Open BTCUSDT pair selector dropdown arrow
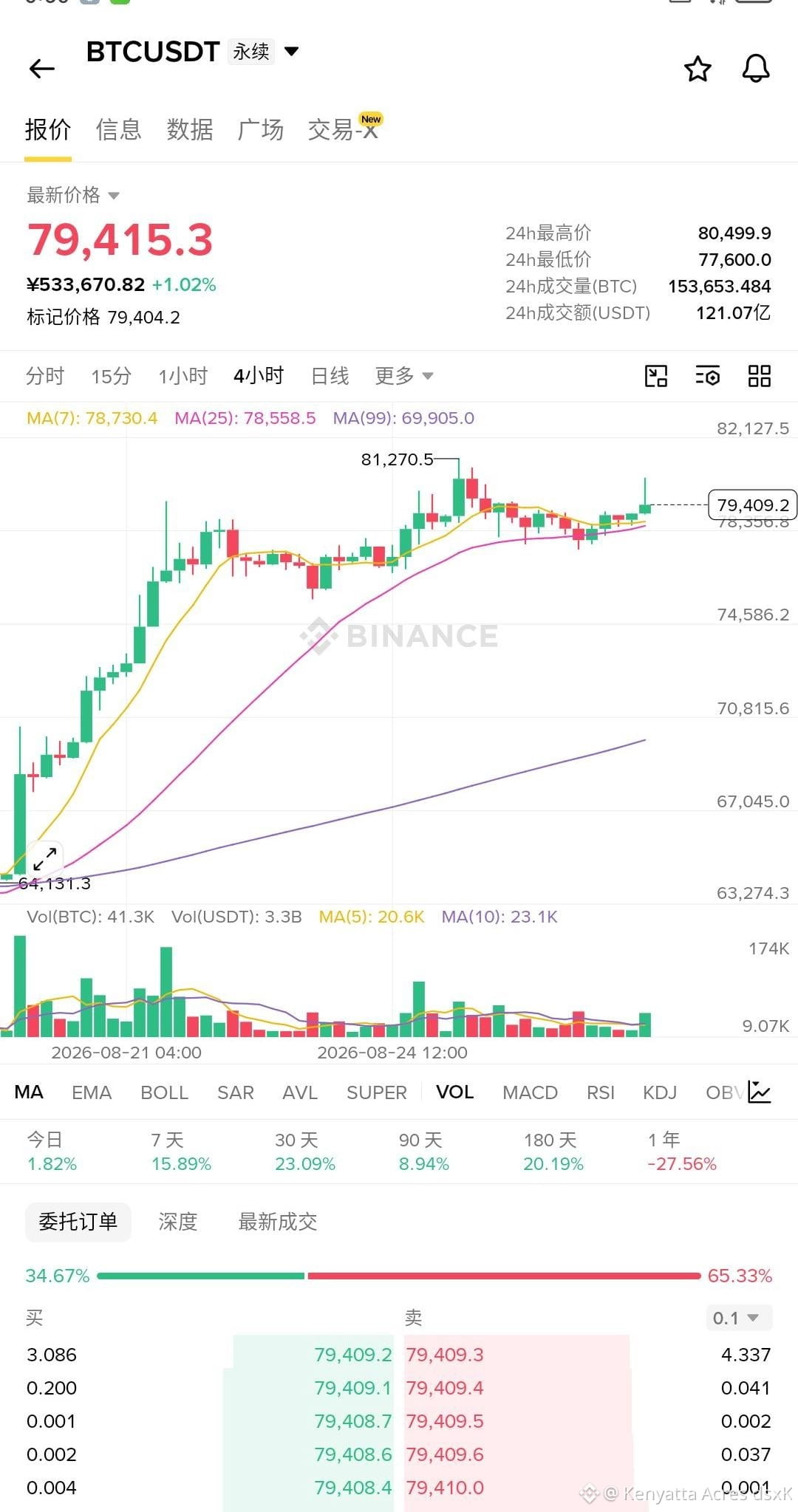The image size is (798, 1512). pyautogui.click(x=292, y=52)
